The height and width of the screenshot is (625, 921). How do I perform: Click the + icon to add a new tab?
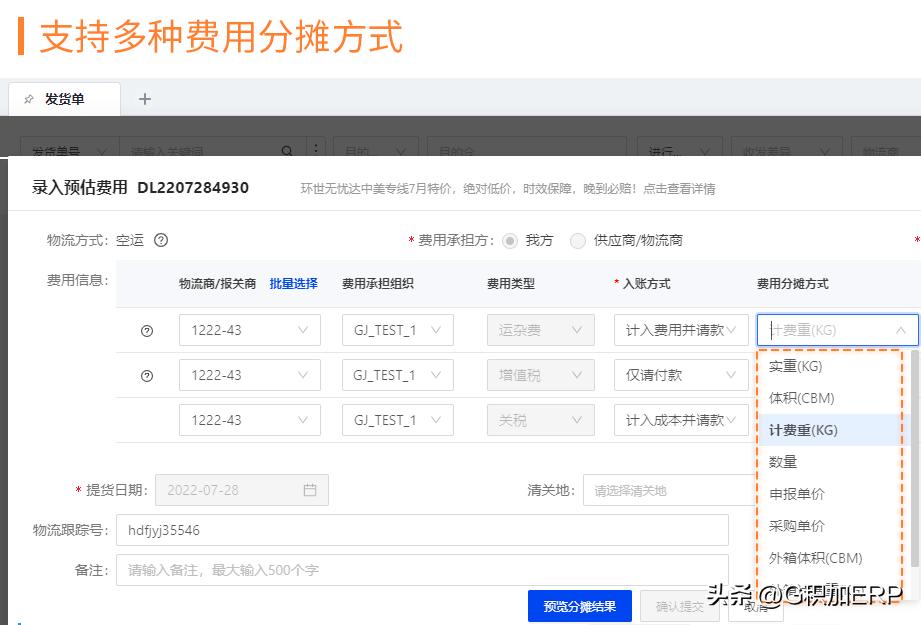(x=144, y=98)
